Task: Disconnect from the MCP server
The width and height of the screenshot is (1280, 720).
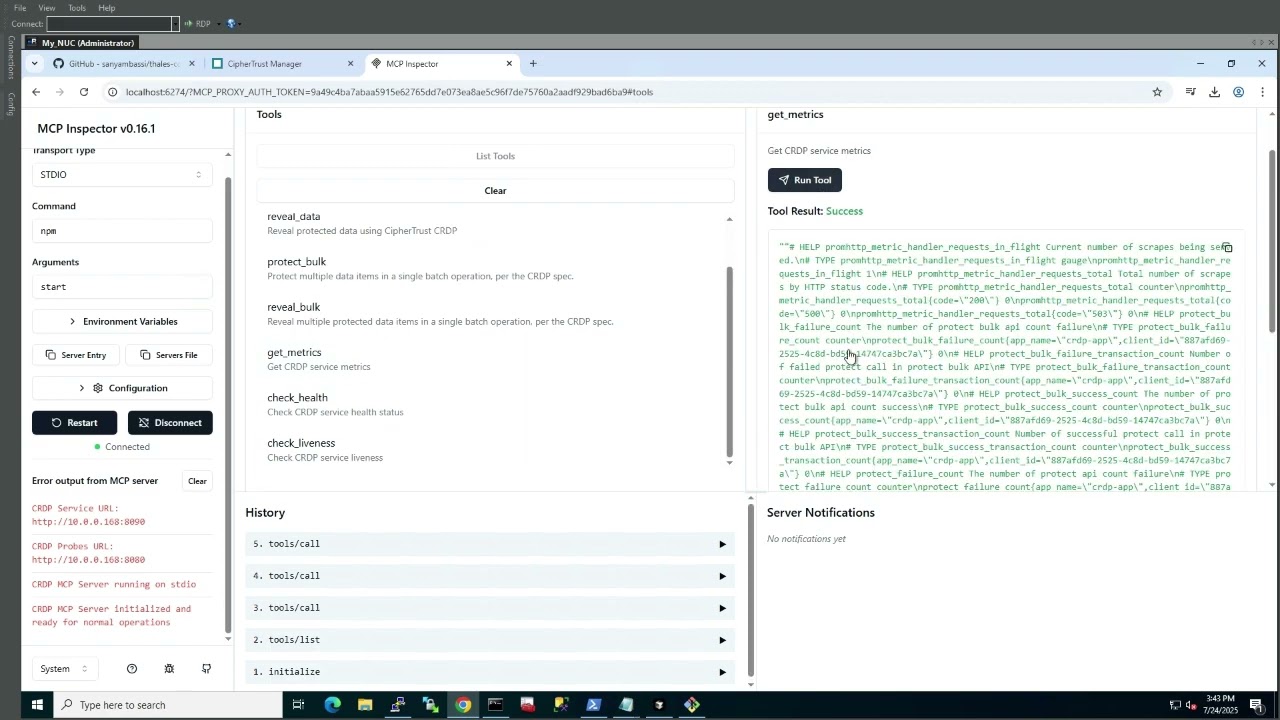Action: point(170,423)
